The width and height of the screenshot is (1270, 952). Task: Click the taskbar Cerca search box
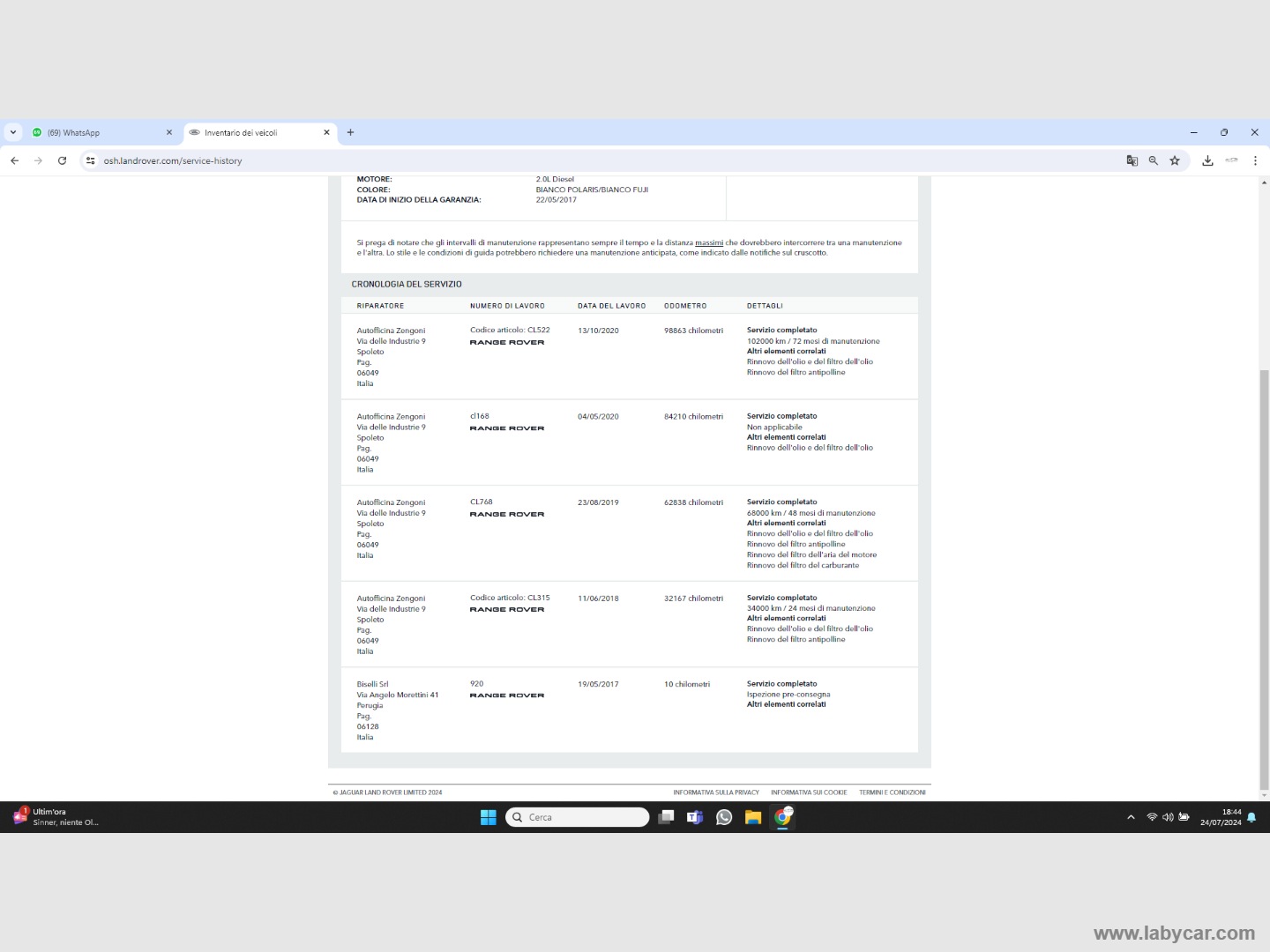(578, 817)
